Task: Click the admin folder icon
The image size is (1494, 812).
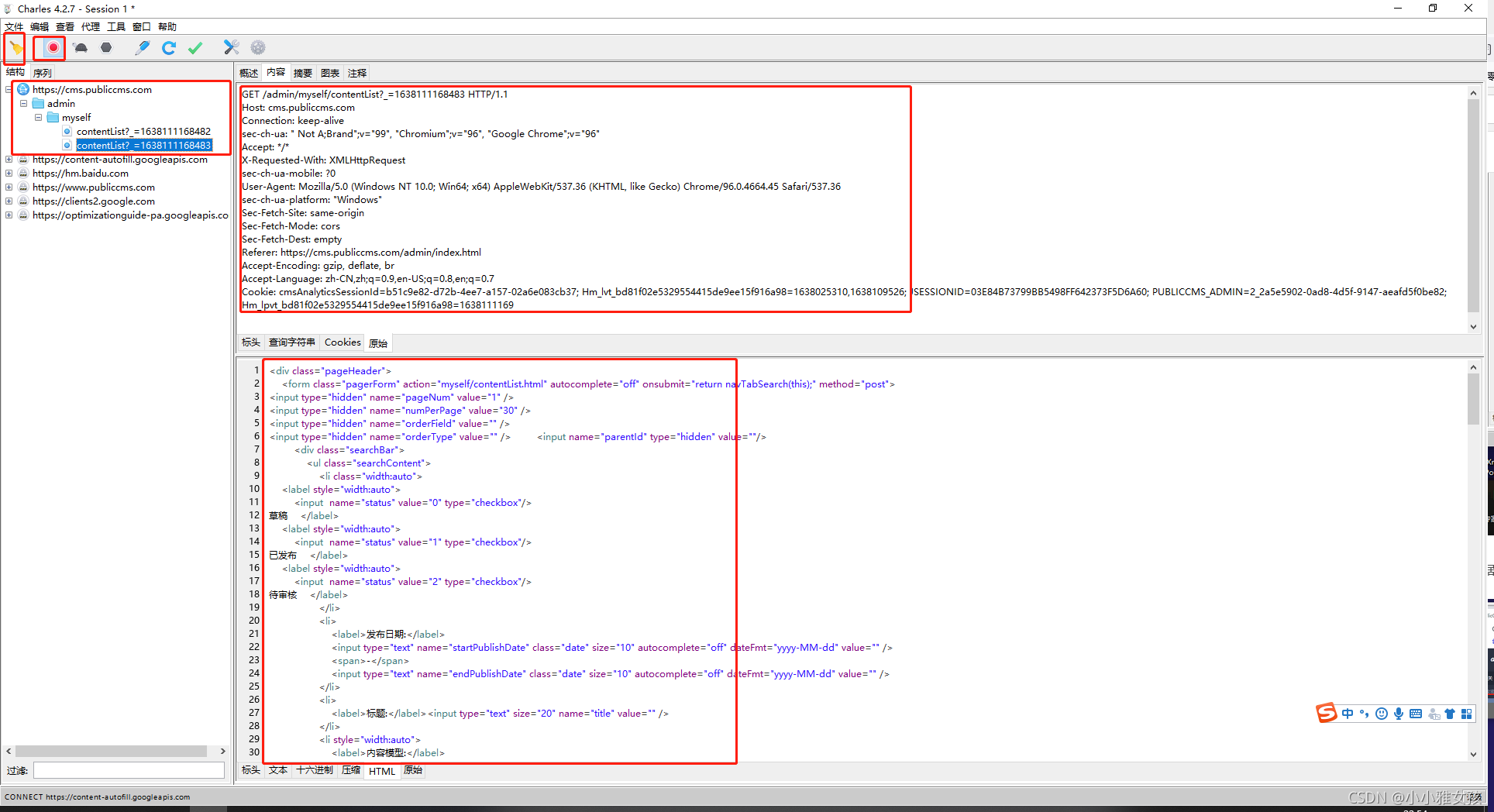Action: coord(38,104)
